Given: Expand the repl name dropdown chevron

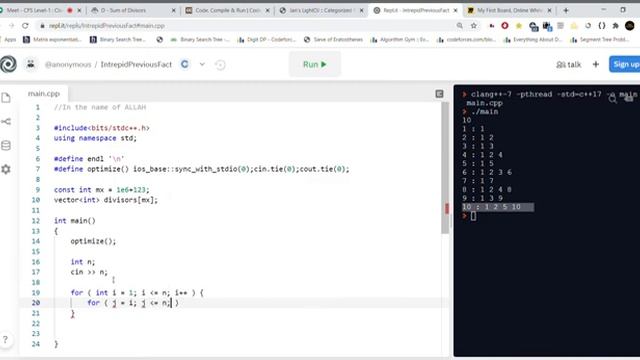Looking at the screenshot, I should coord(202,64).
